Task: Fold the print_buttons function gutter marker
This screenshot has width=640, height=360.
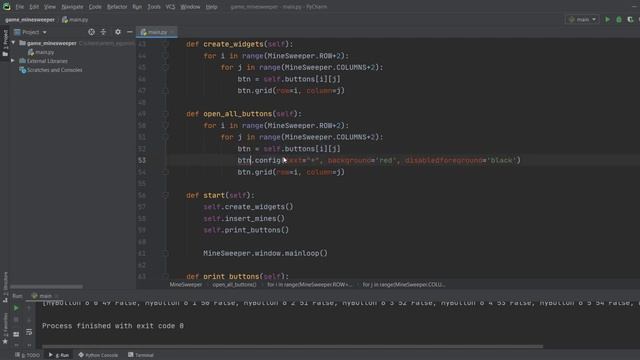Action: (x=165, y=276)
